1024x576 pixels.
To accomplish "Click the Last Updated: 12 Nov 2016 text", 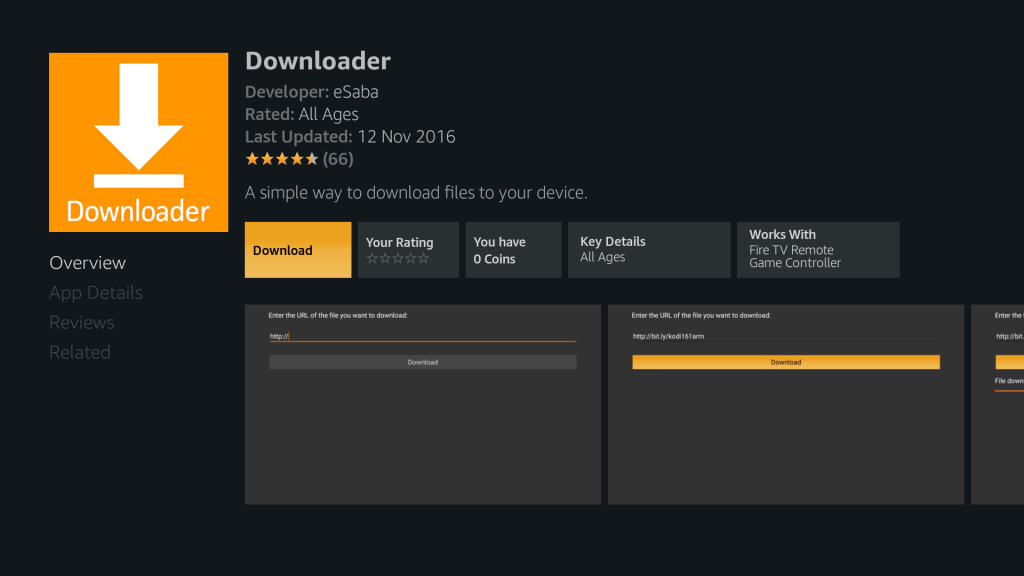I will pyautogui.click(x=350, y=136).
